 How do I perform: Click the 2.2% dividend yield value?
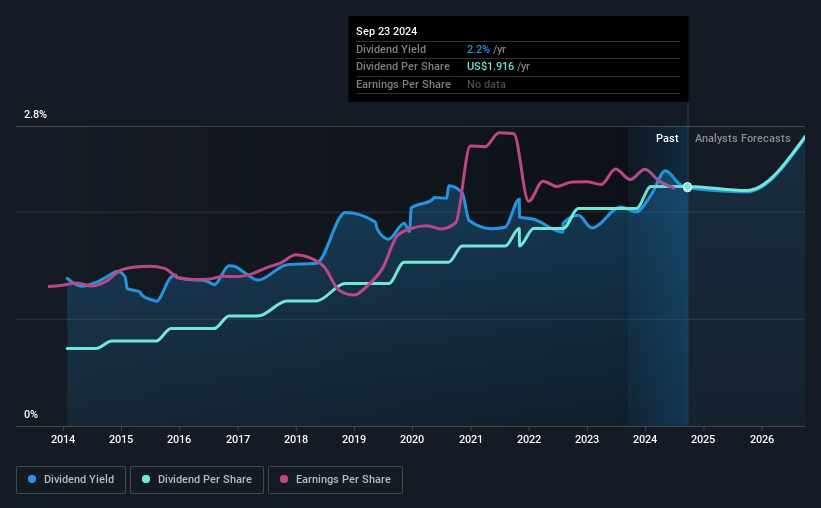[479, 49]
